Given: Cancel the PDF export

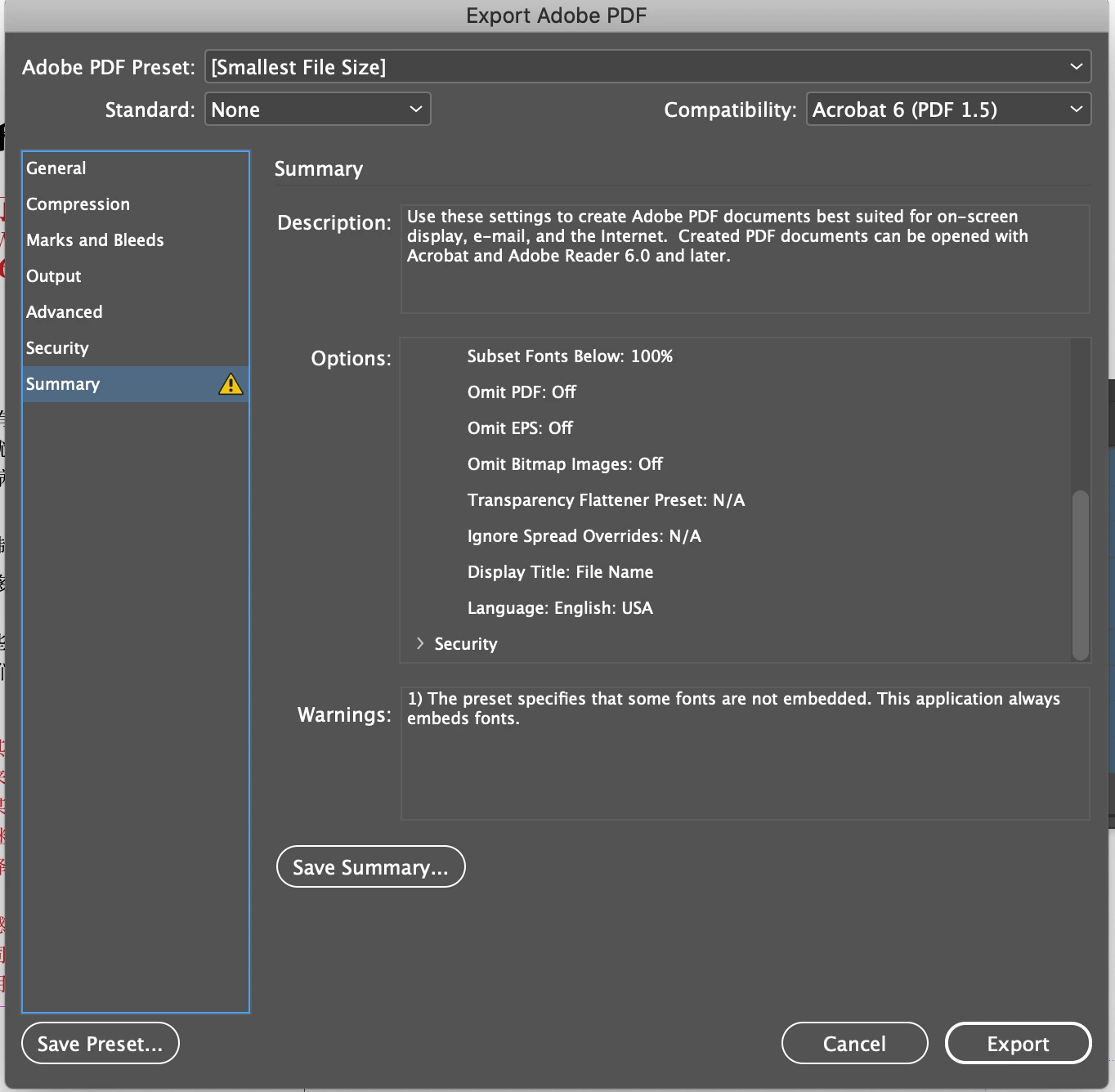Looking at the screenshot, I should click(x=855, y=1043).
